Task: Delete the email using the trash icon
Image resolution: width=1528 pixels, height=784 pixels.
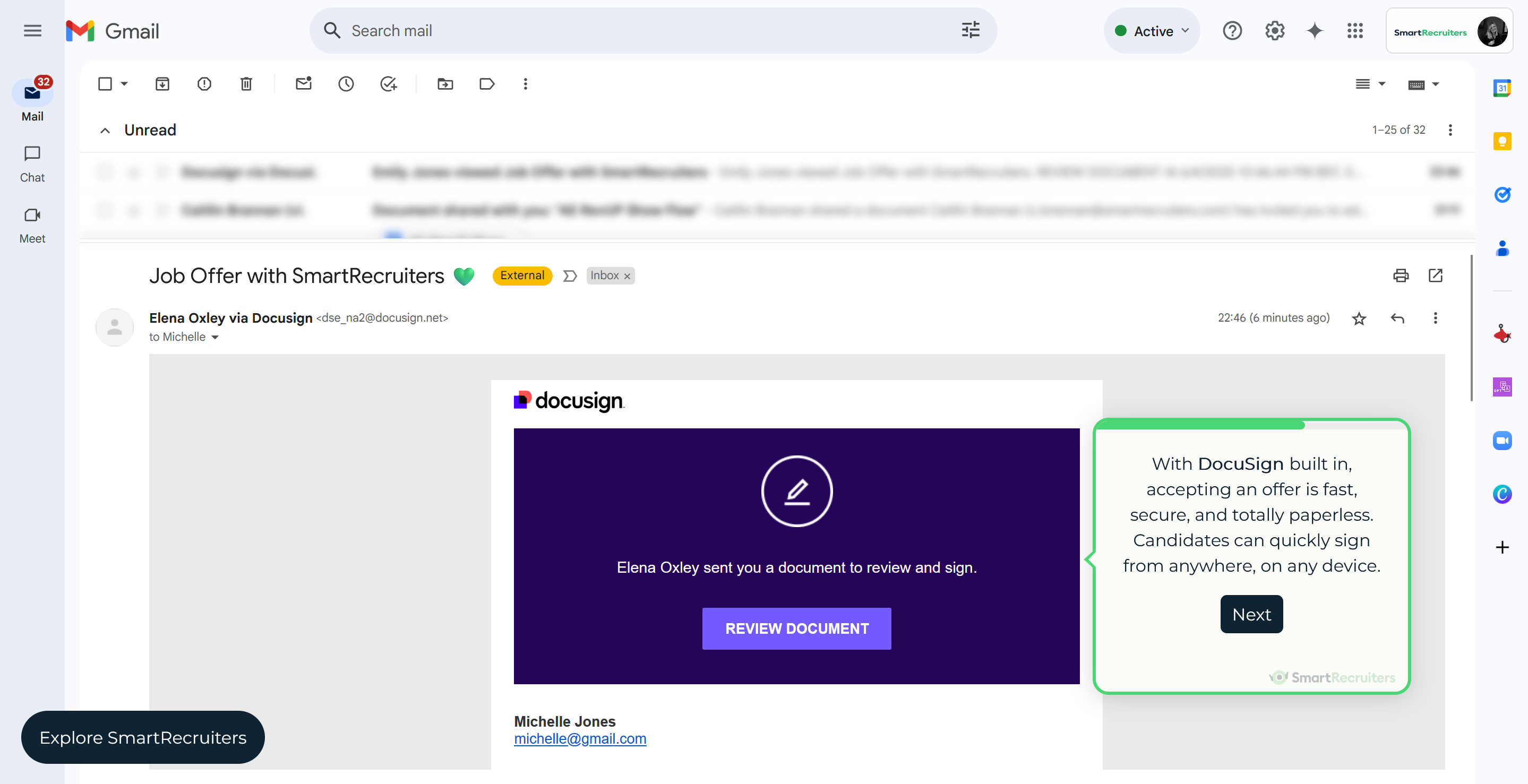Action: point(246,84)
